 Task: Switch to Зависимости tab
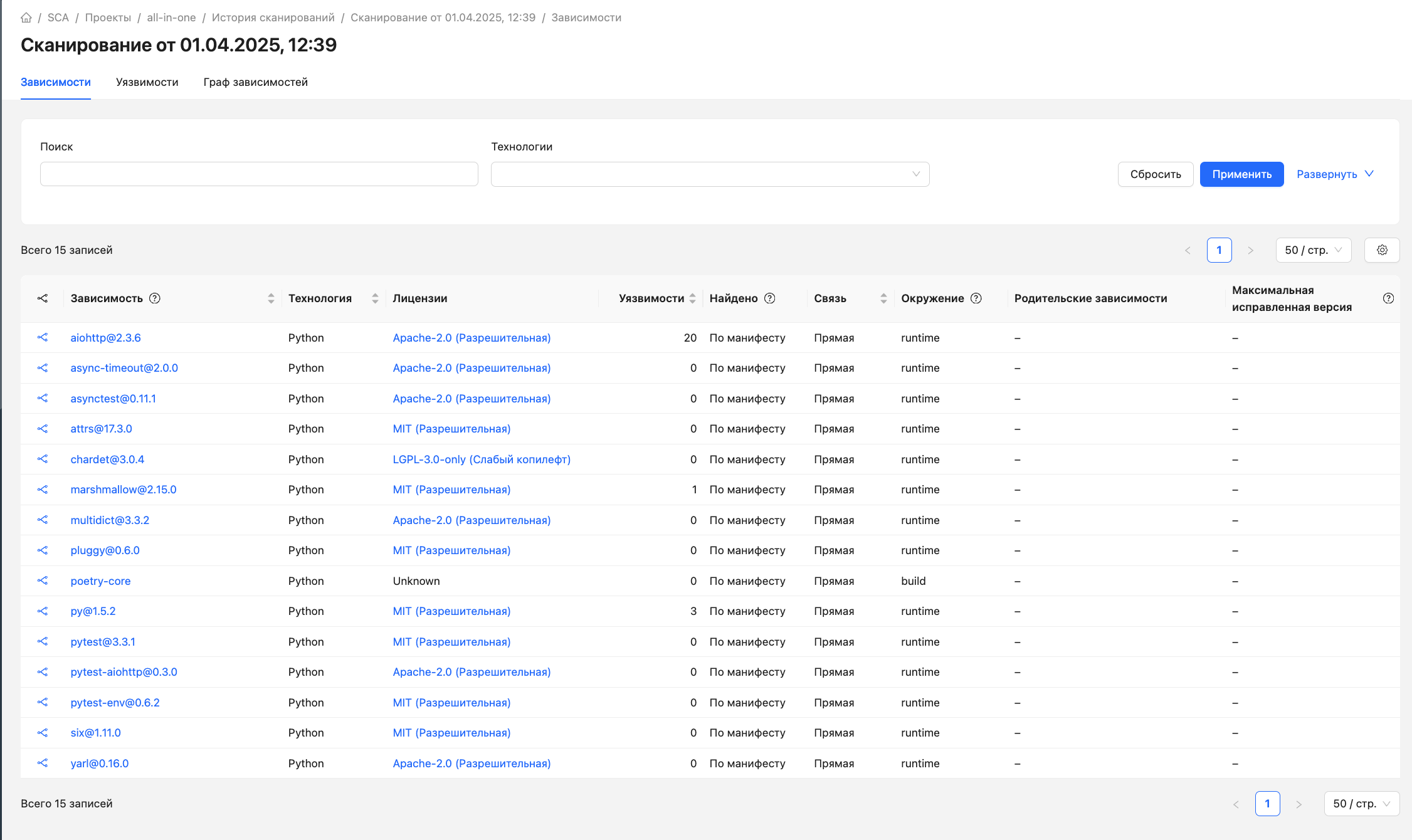(x=56, y=82)
